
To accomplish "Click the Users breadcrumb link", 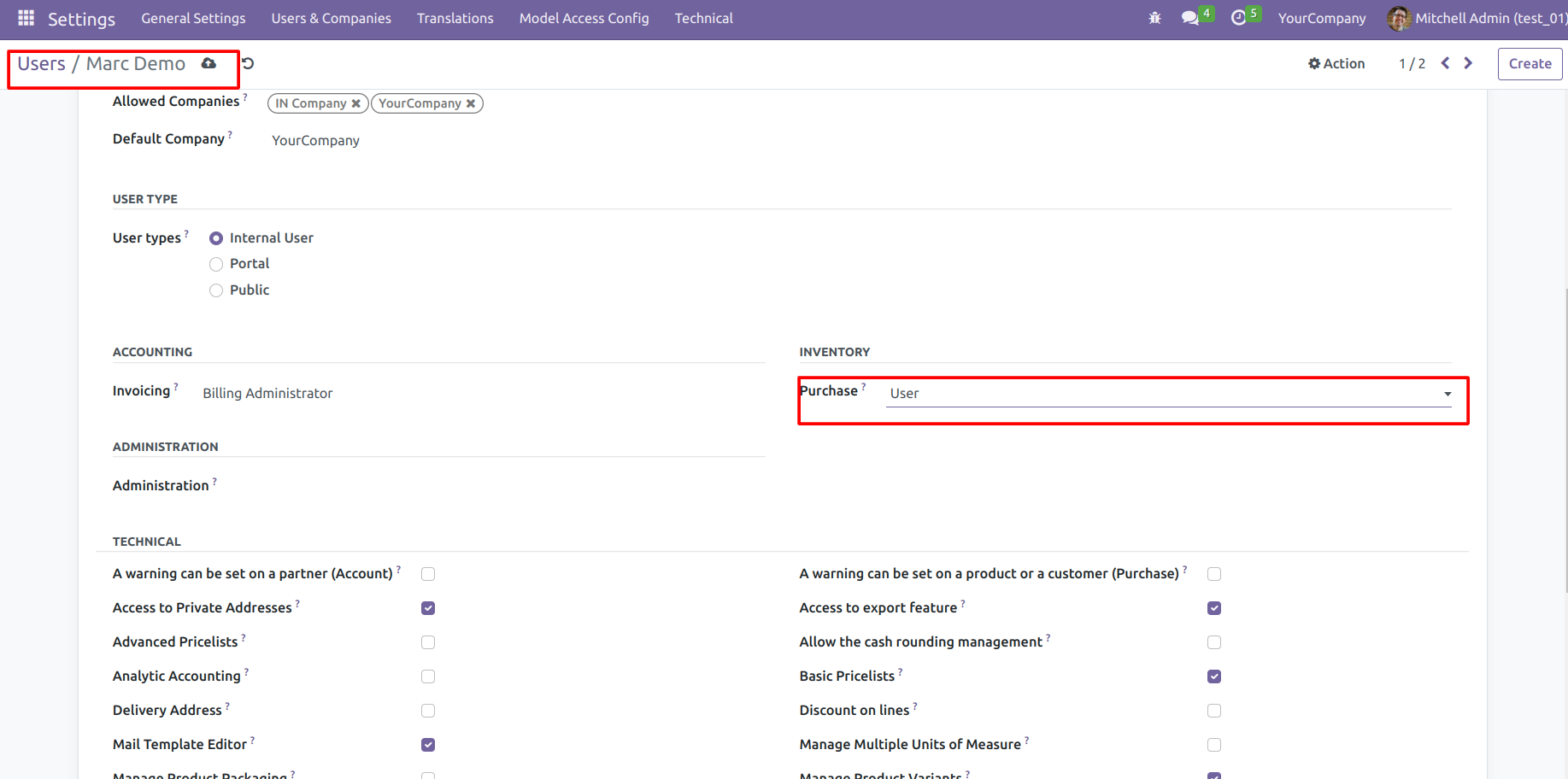I will pos(41,64).
